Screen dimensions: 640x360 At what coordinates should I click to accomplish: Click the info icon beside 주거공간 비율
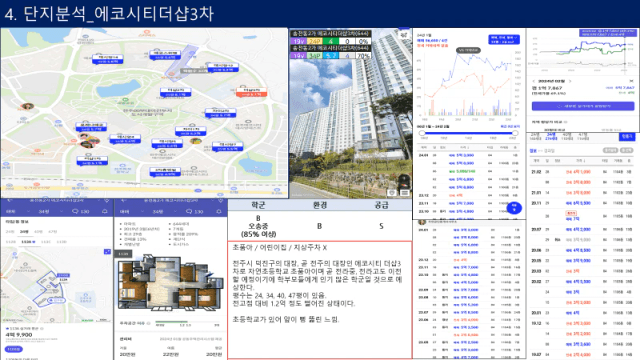coord(148,323)
